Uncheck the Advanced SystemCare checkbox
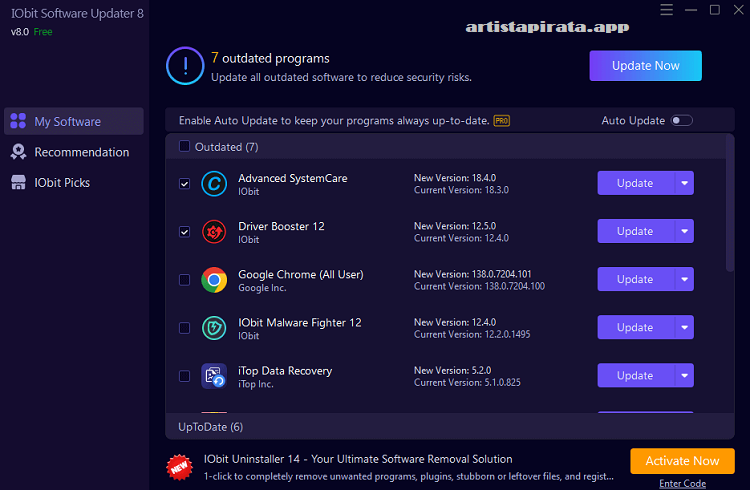Screen dimensions: 750x490 [184, 184]
